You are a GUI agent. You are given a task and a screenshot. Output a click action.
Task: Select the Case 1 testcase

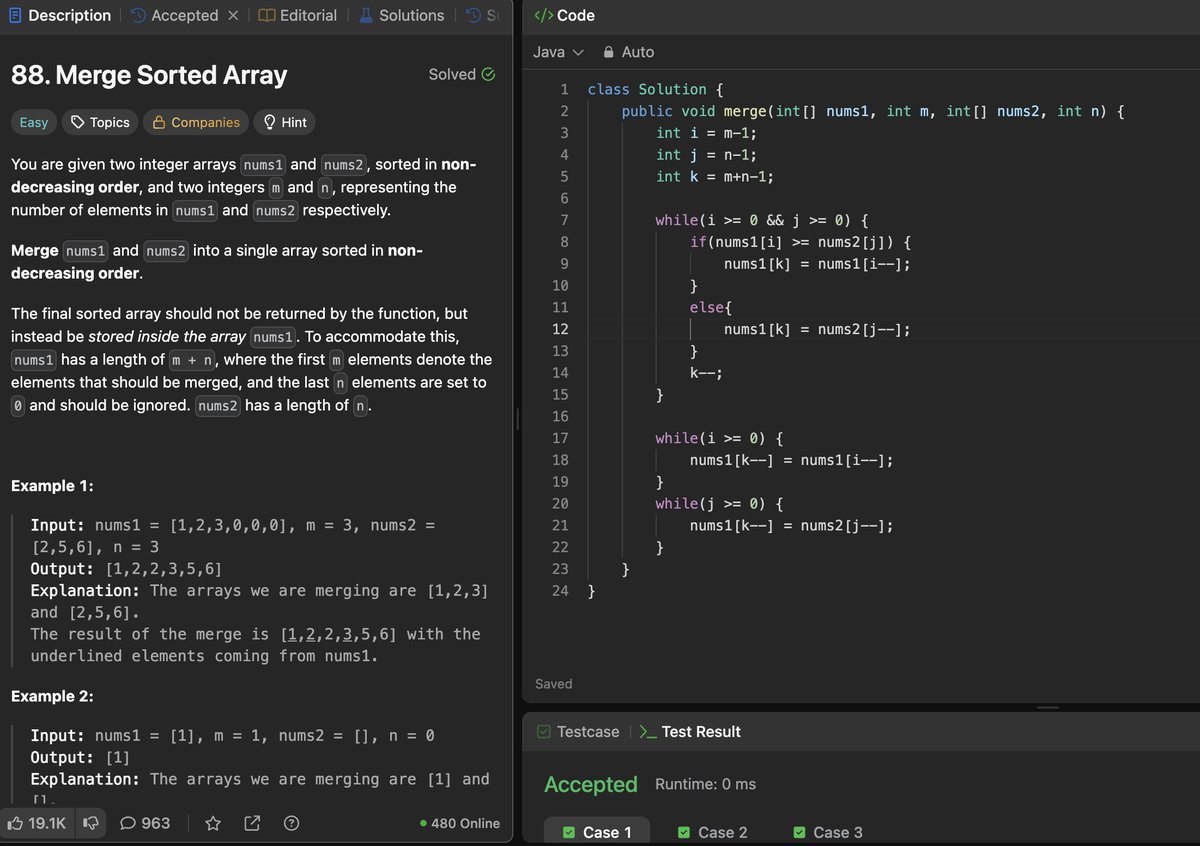pyautogui.click(x=597, y=832)
